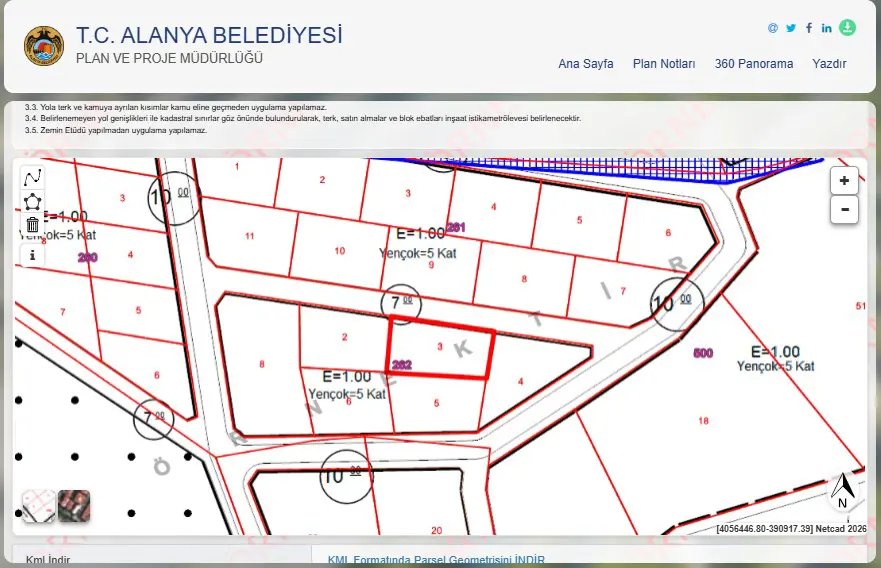Viewport: 881px width, 568px height.
Task: Open the 360 Panorama menu item
Action: pyautogui.click(x=753, y=63)
